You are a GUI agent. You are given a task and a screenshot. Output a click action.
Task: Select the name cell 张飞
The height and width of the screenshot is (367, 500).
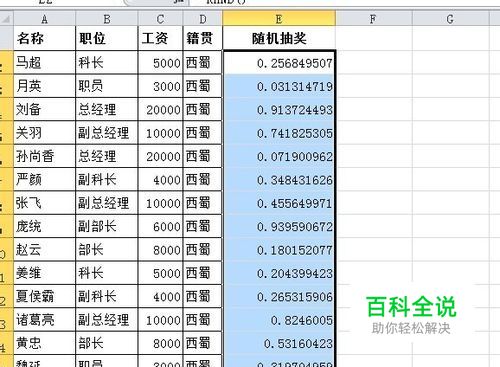(x=45, y=203)
